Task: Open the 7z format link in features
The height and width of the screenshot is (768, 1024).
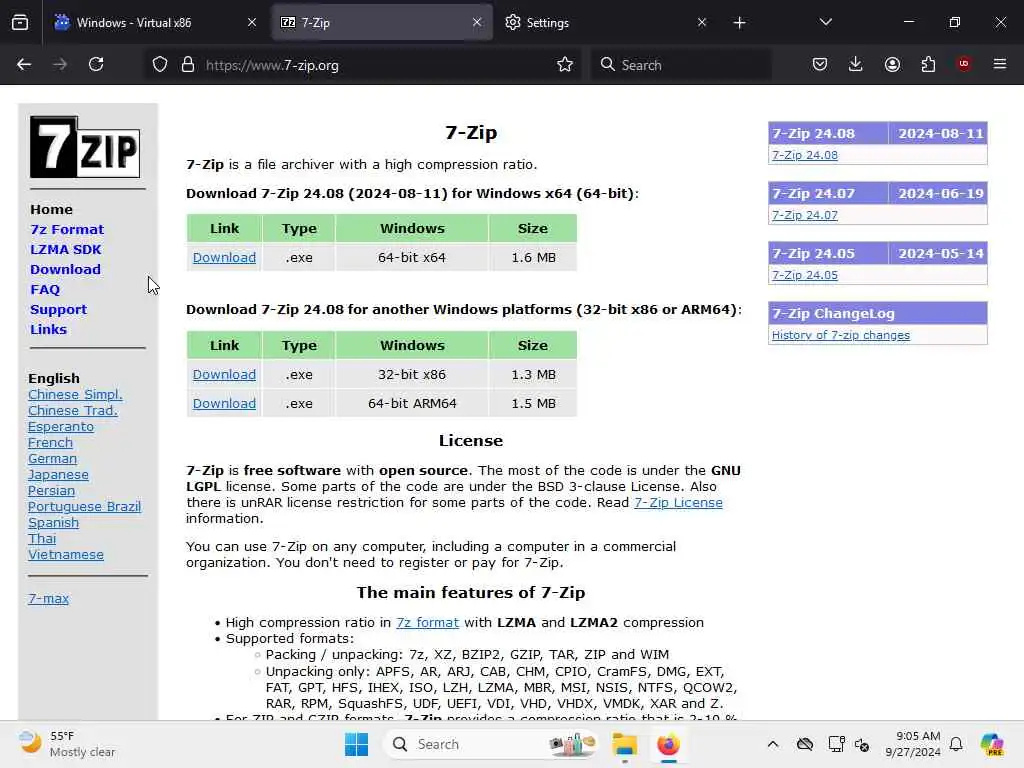Action: pos(427,622)
